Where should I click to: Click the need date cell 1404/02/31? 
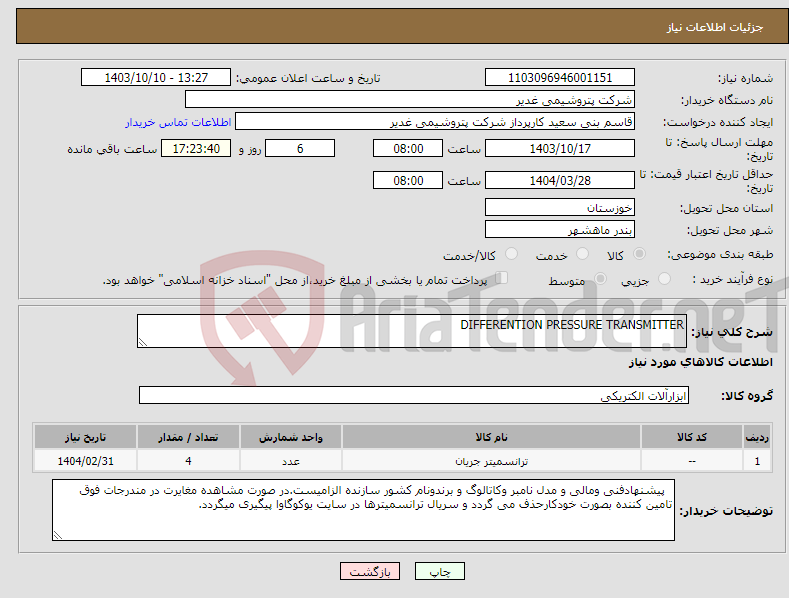click(85, 461)
